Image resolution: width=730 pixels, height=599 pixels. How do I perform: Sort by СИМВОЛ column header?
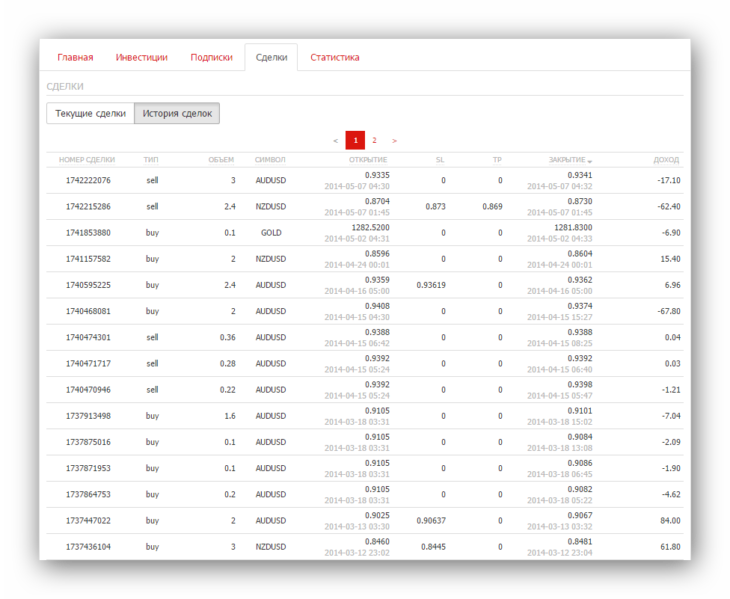tap(270, 160)
